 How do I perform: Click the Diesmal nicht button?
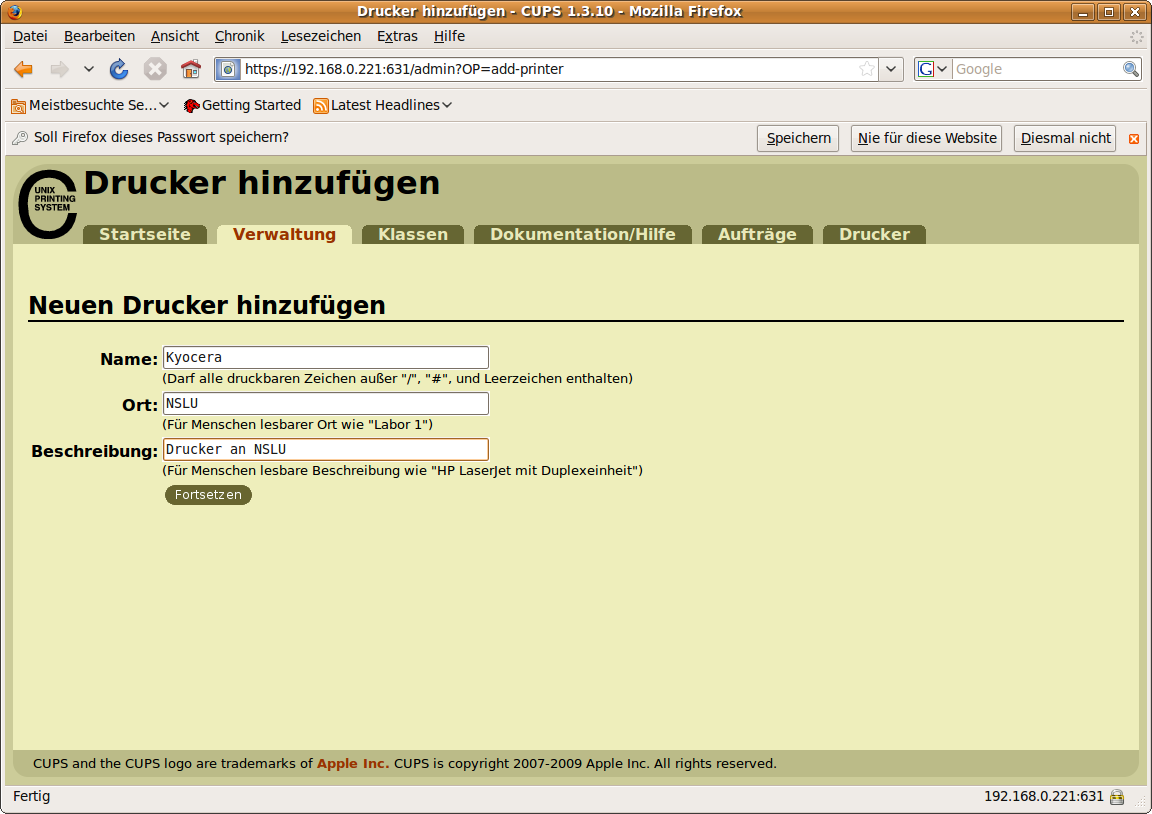point(1065,138)
